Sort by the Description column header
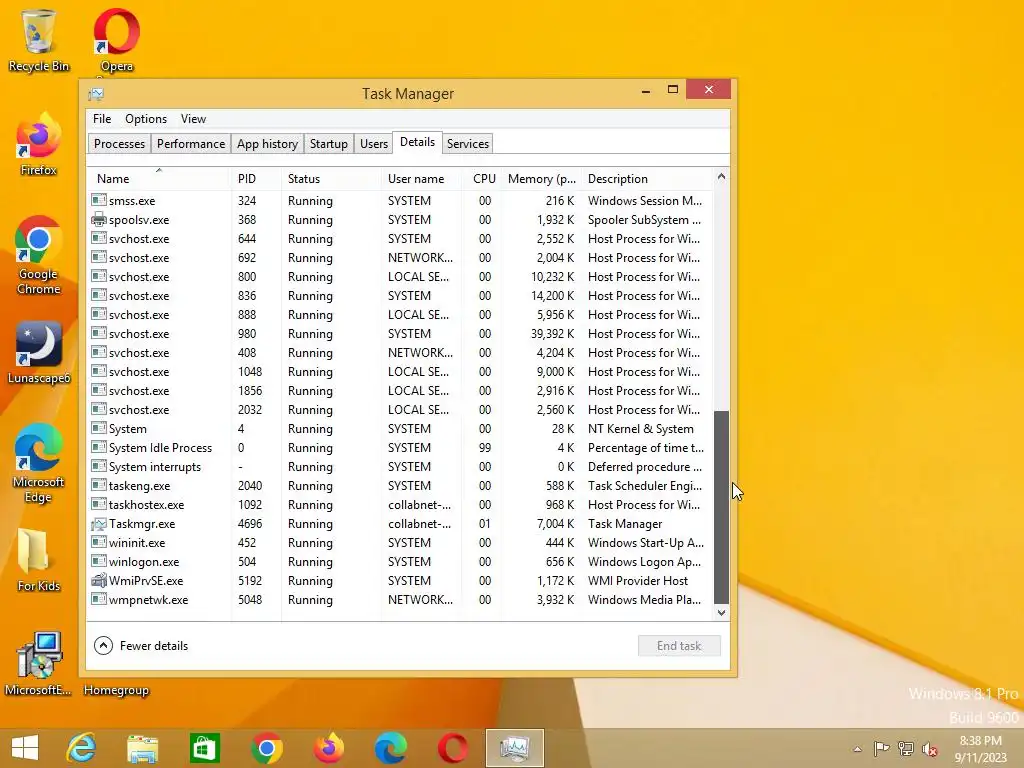The image size is (1024, 768). pyautogui.click(x=647, y=178)
